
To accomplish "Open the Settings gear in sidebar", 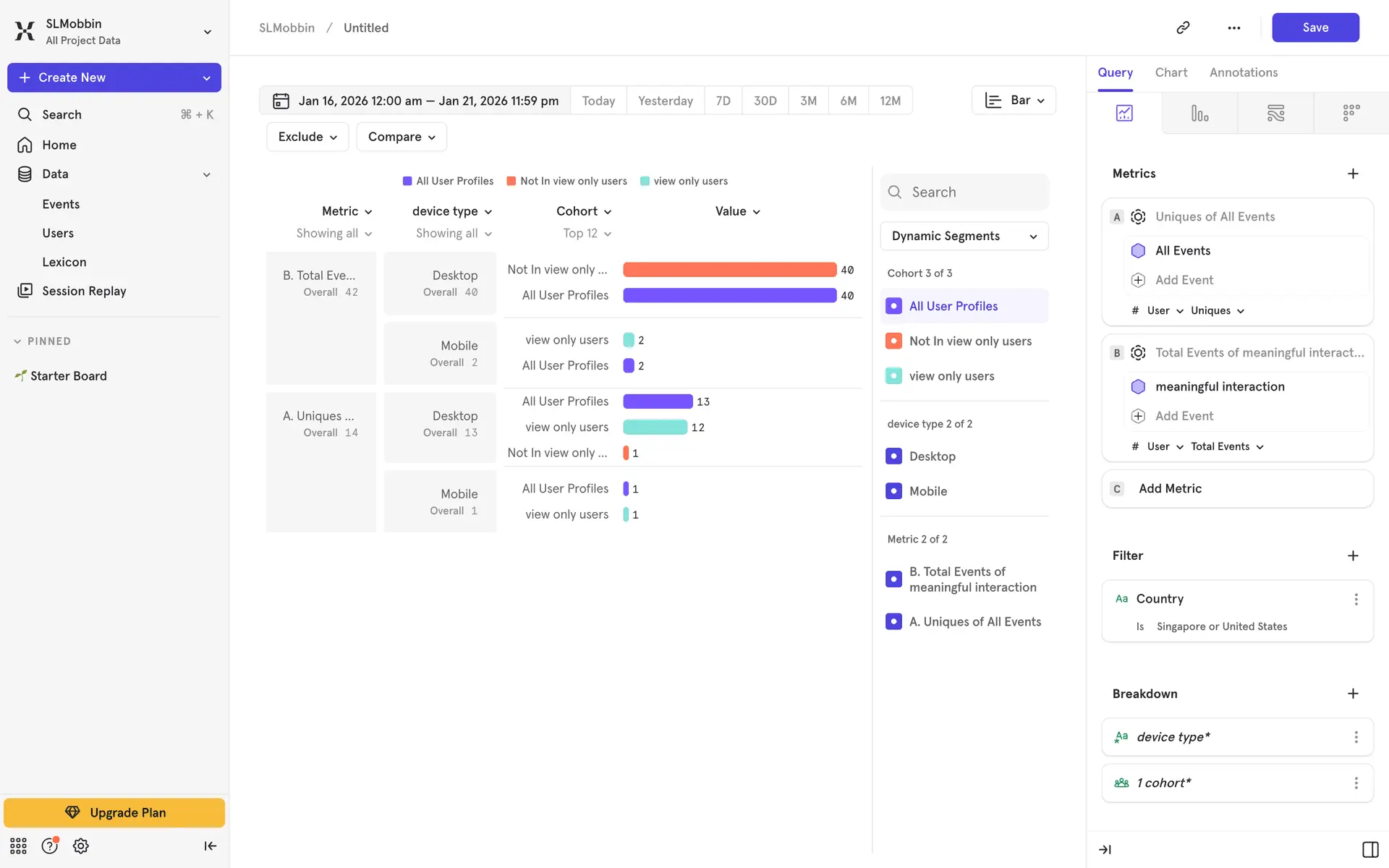I will click(x=81, y=846).
